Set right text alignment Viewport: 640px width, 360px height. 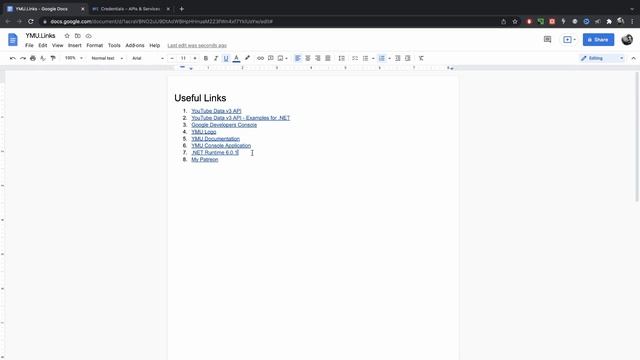click(x=318, y=58)
